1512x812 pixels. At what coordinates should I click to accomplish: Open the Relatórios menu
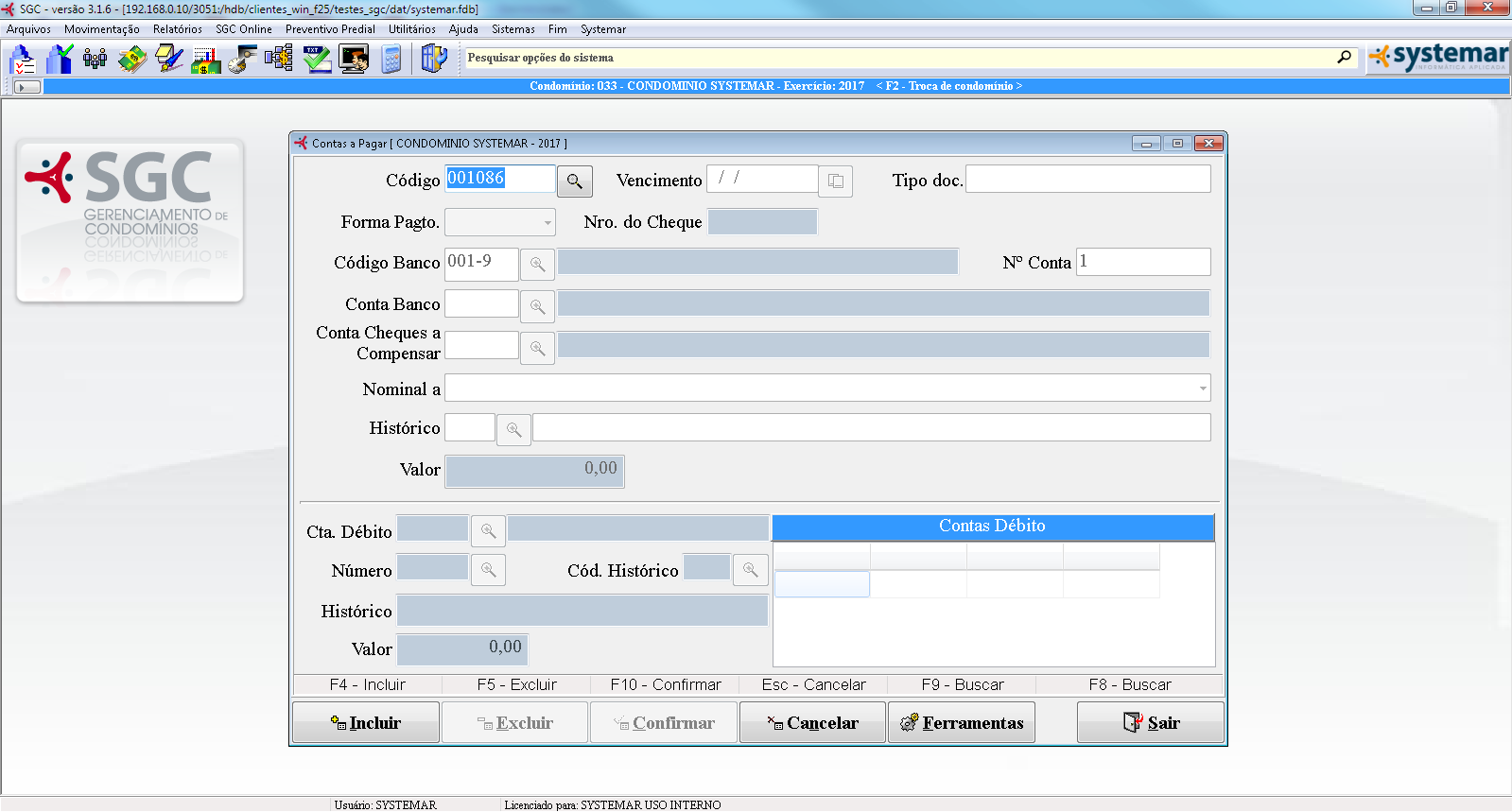(177, 29)
